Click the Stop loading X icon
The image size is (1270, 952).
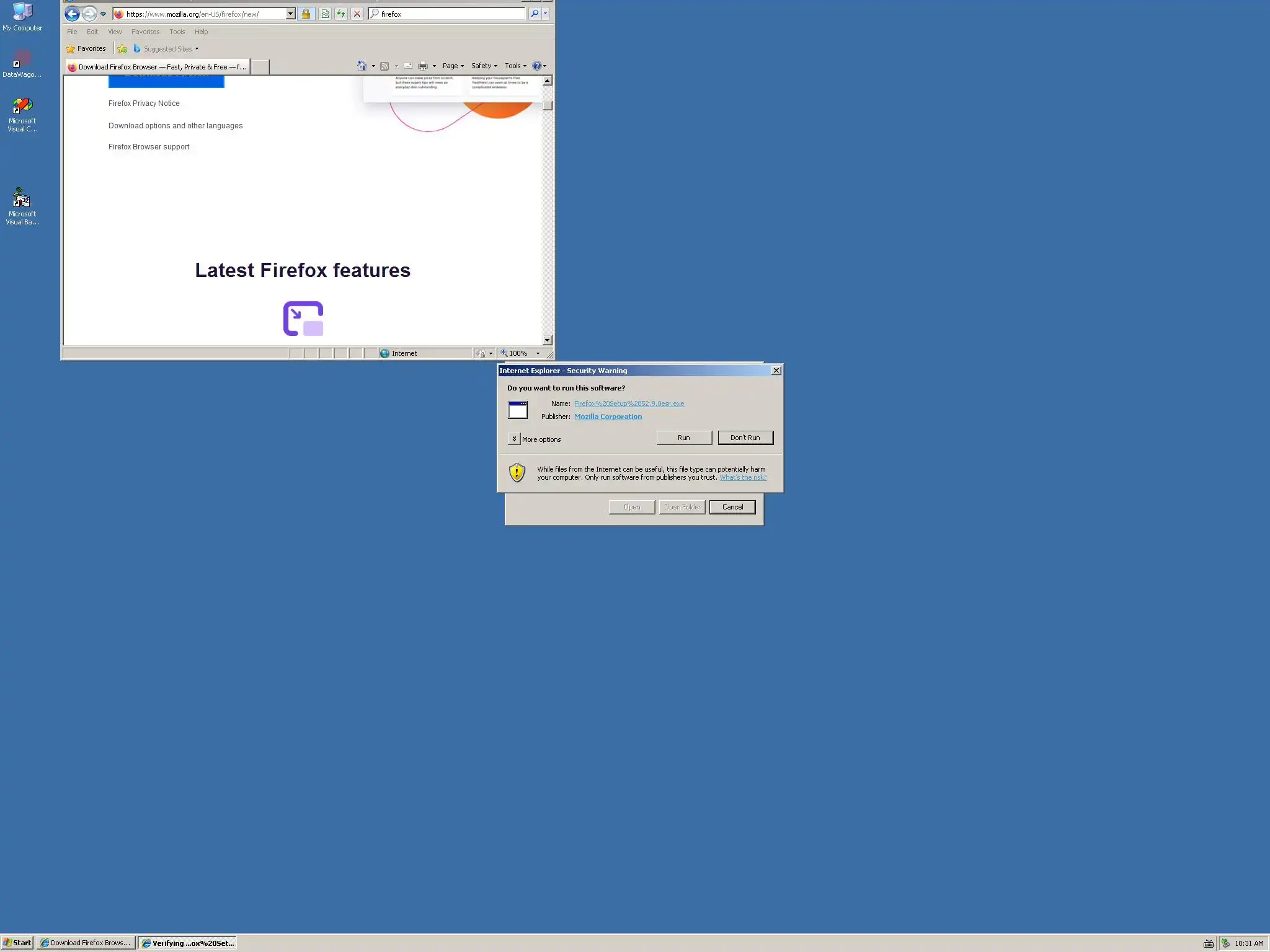click(x=357, y=14)
